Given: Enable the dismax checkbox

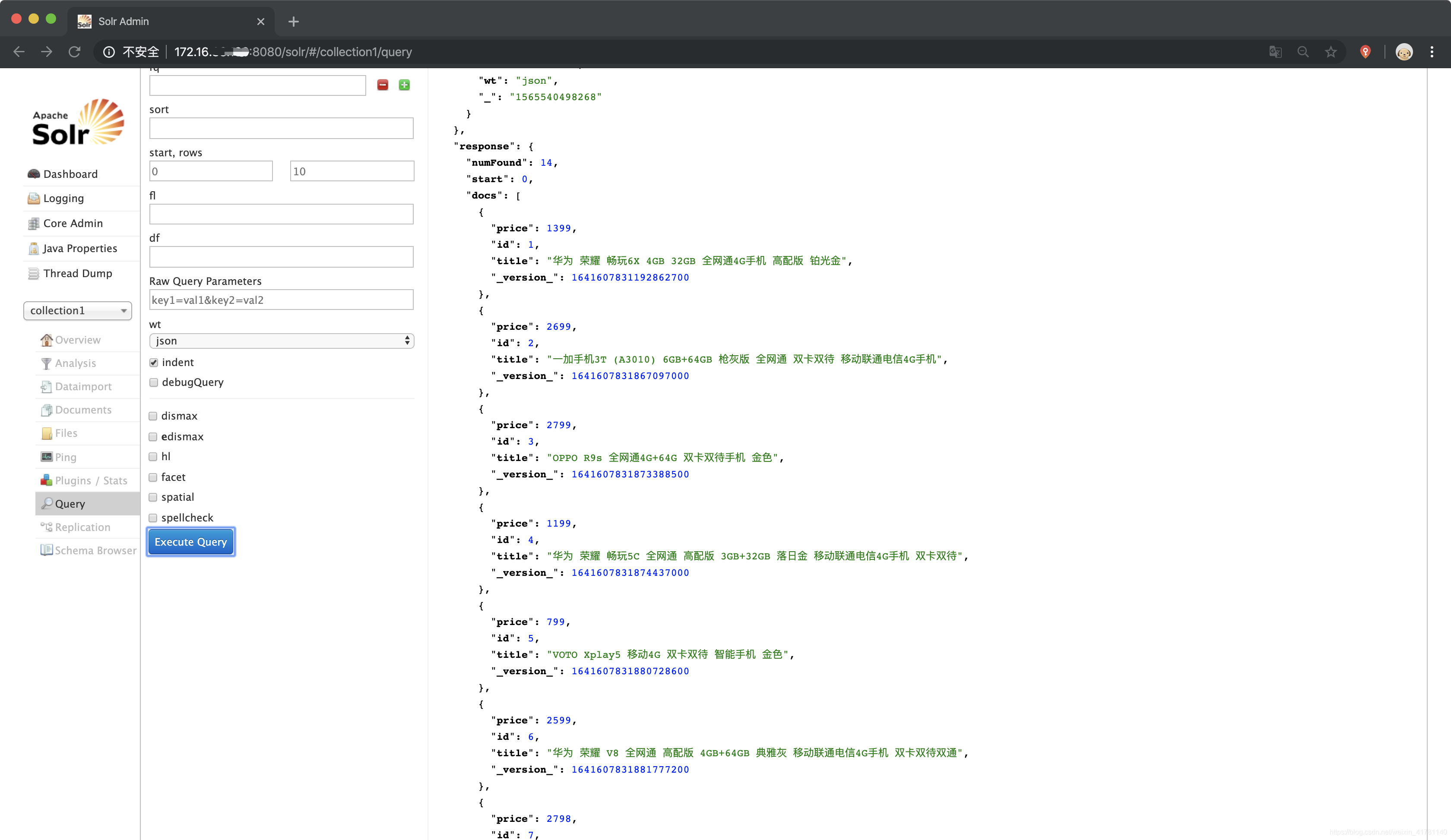Looking at the screenshot, I should (x=153, y=416).
